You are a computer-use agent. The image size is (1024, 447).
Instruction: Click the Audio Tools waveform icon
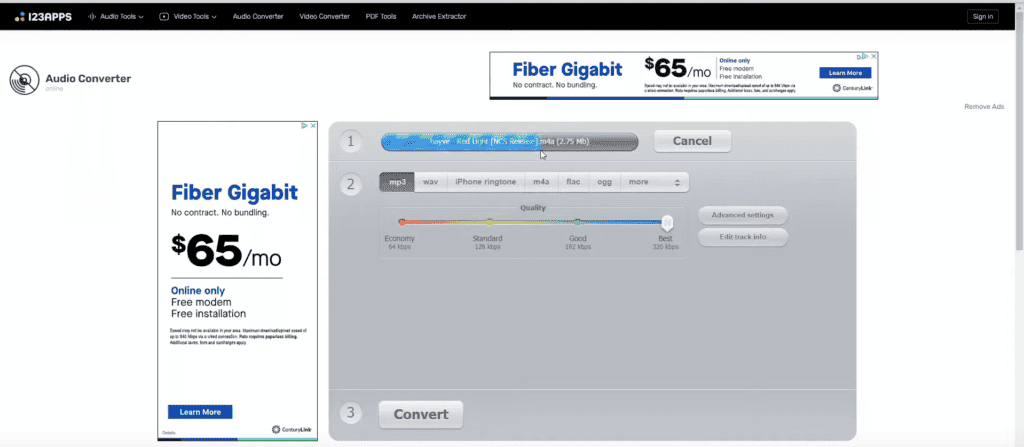point(92,16)
